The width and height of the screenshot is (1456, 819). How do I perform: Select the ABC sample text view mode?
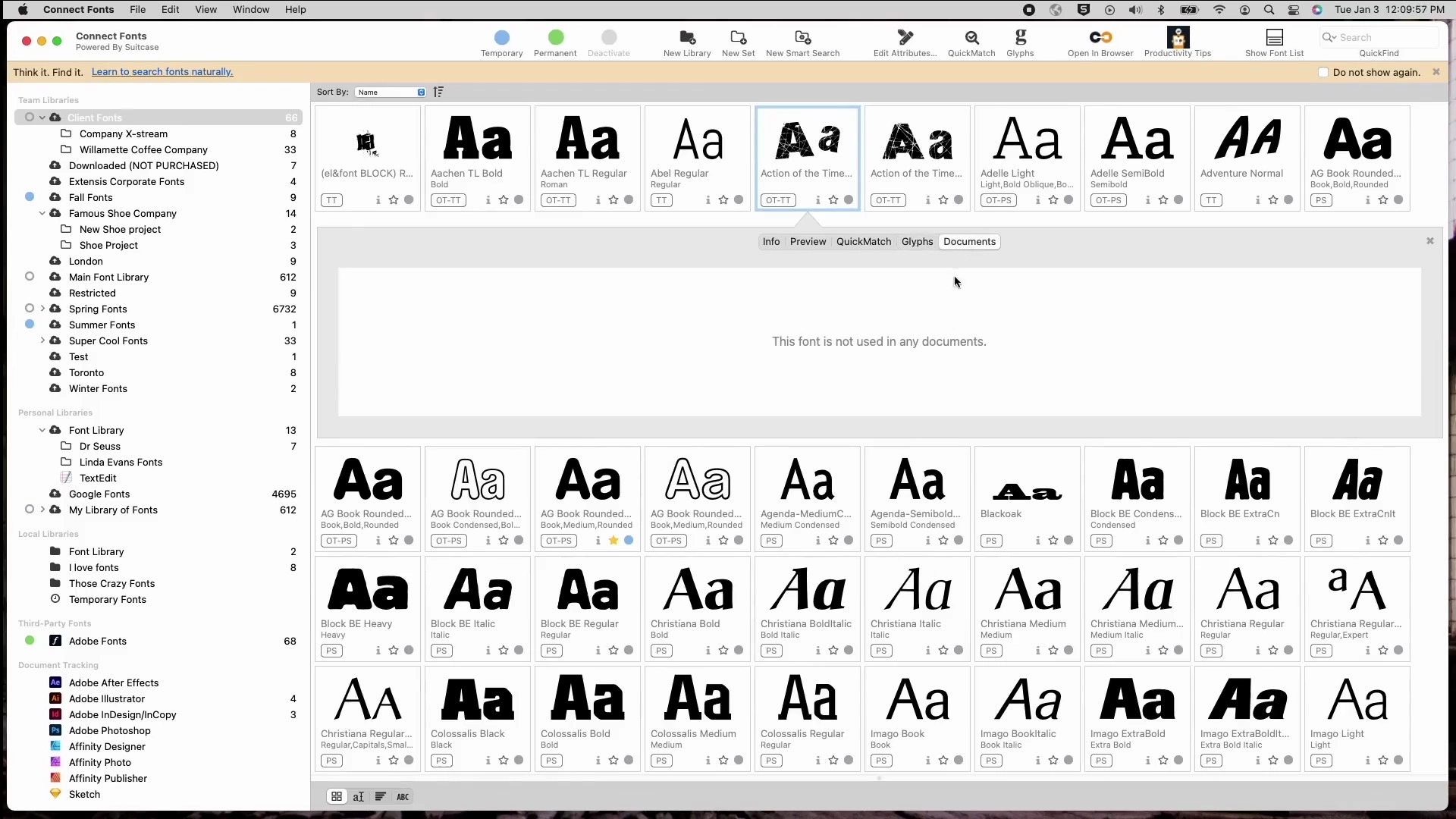(x=402, y=796)
